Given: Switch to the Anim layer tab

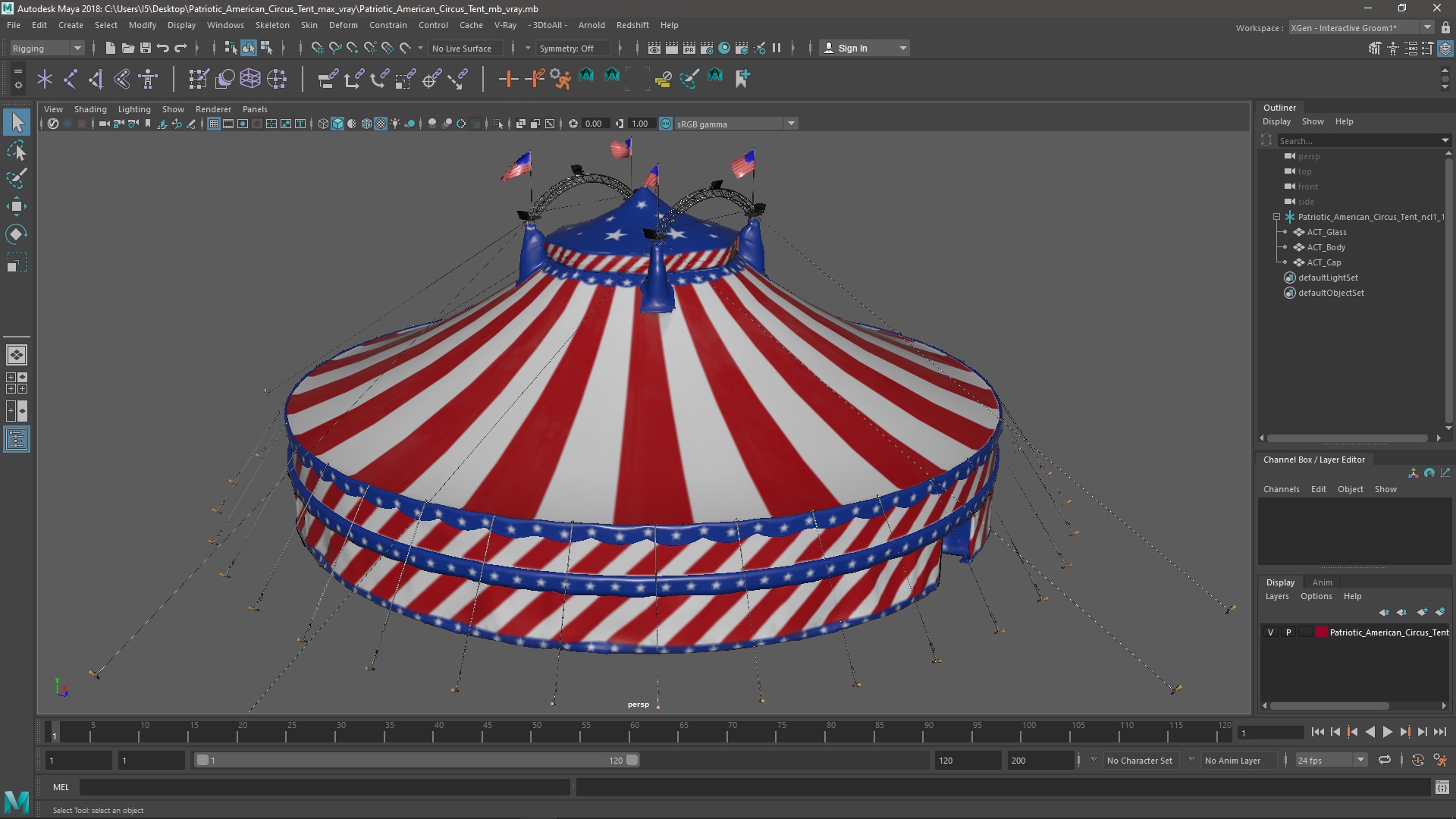Looking at the screenshot, I should click(x=1322, y=582).
